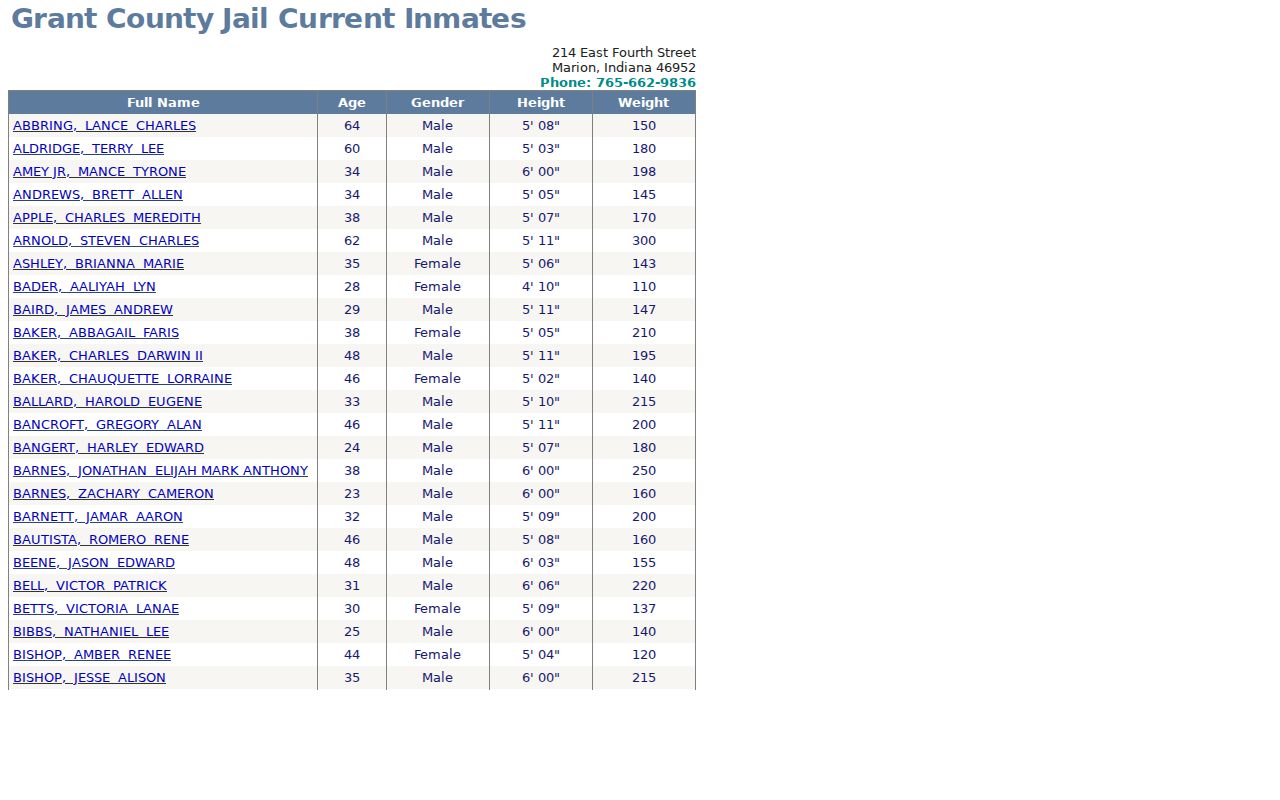The height and width of the screenshot is (800, 1280).
Task: Open ALDRIDGE, TERRY LEE inmate link
Action: click(x=88, y=149)
